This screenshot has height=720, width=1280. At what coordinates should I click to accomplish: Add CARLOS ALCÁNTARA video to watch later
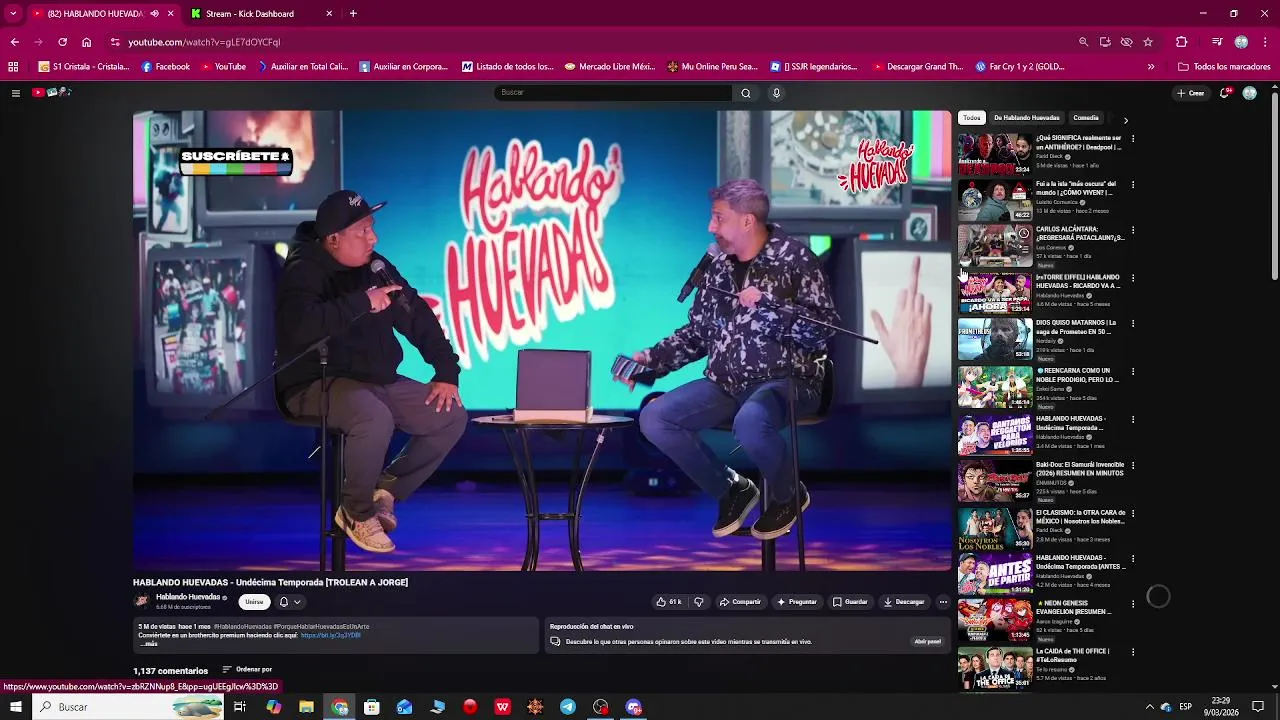[1023, 234]
